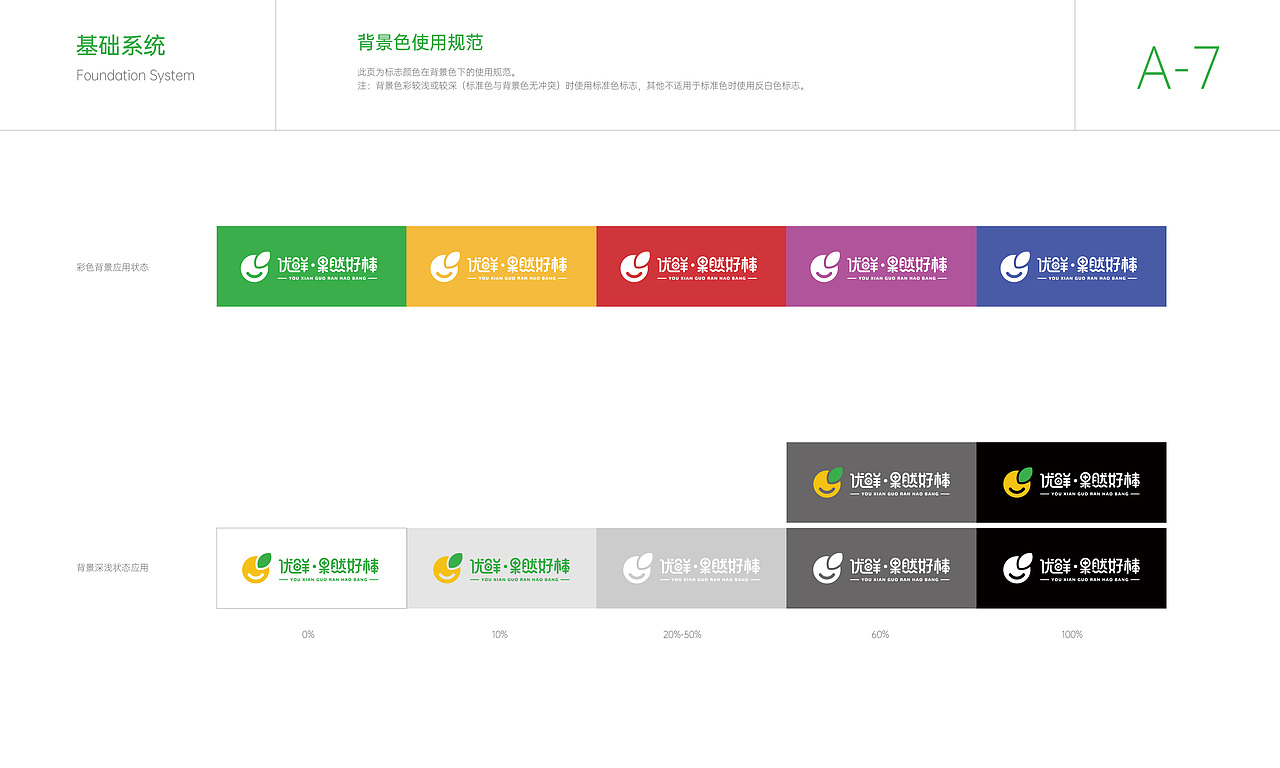This screenshot has height=768, width=1280.
Task: Select the blue background logo swatch
Action: (x=1071, y=266)
